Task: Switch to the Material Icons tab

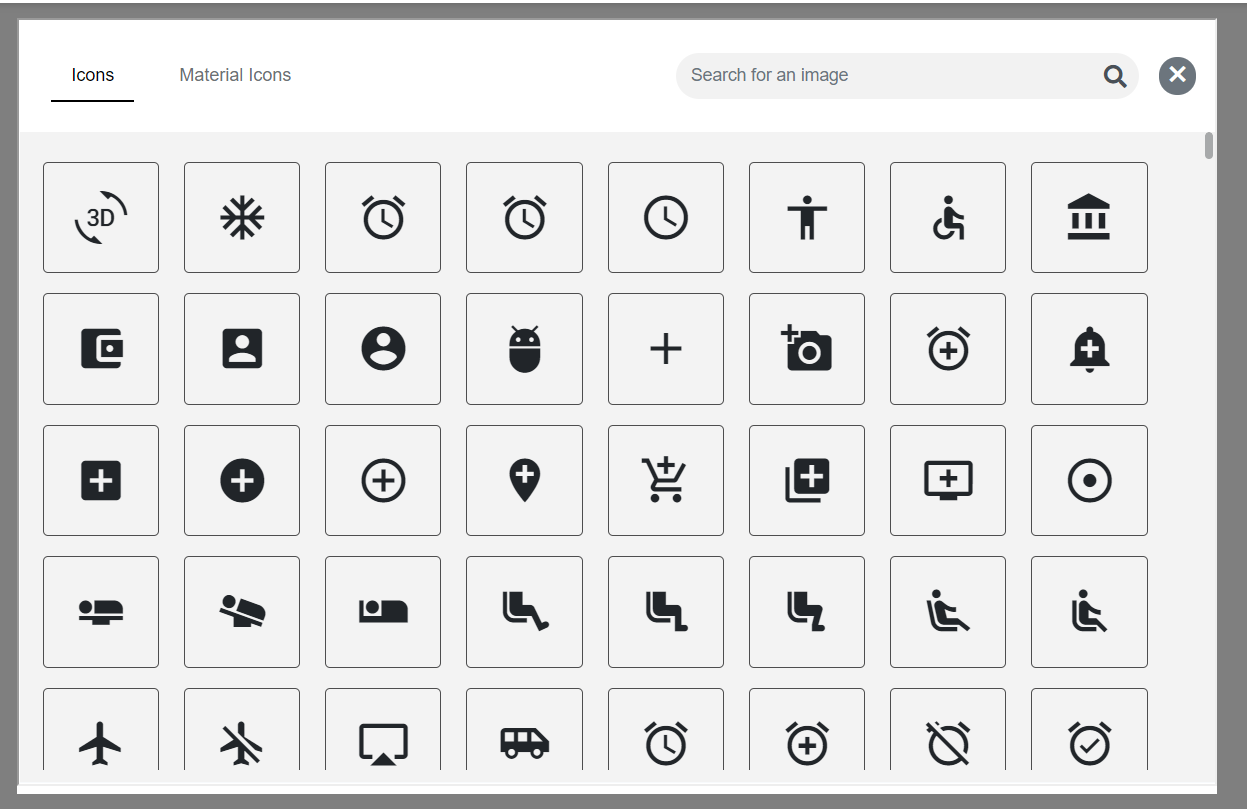Action: click(235, 75)
